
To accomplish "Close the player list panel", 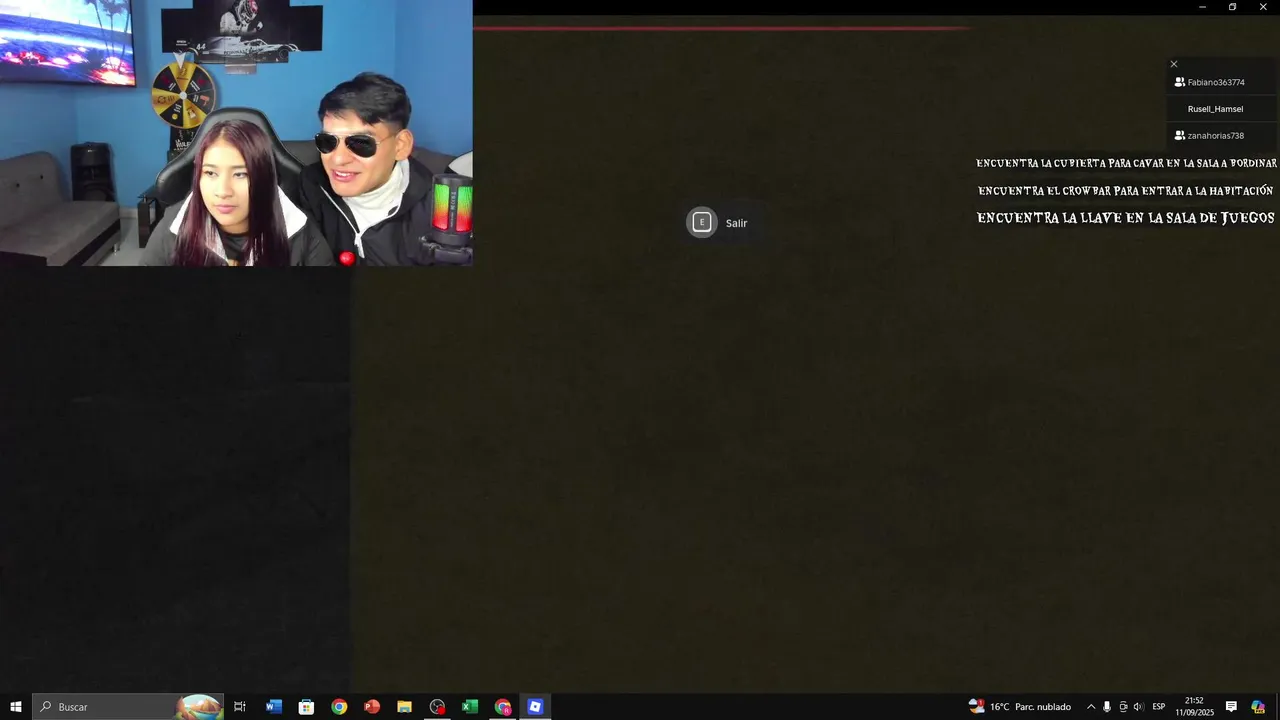I will (1174, 64).
